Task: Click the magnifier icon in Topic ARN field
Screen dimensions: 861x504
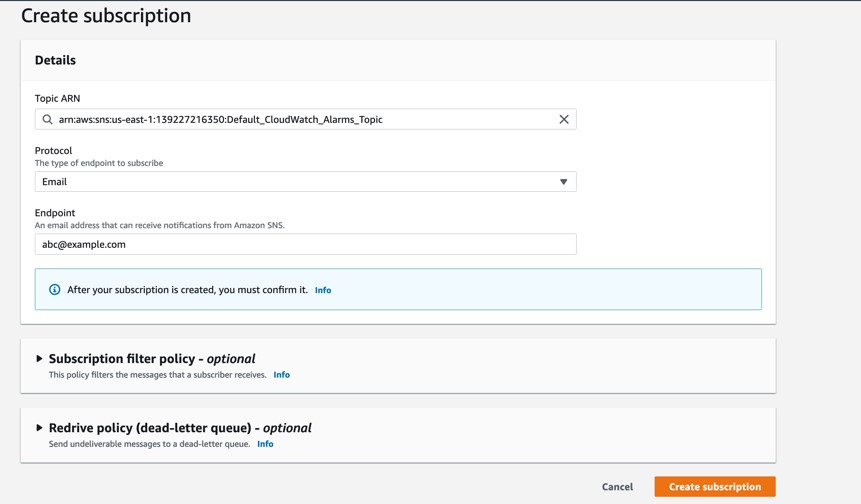Action: point(48,119)
